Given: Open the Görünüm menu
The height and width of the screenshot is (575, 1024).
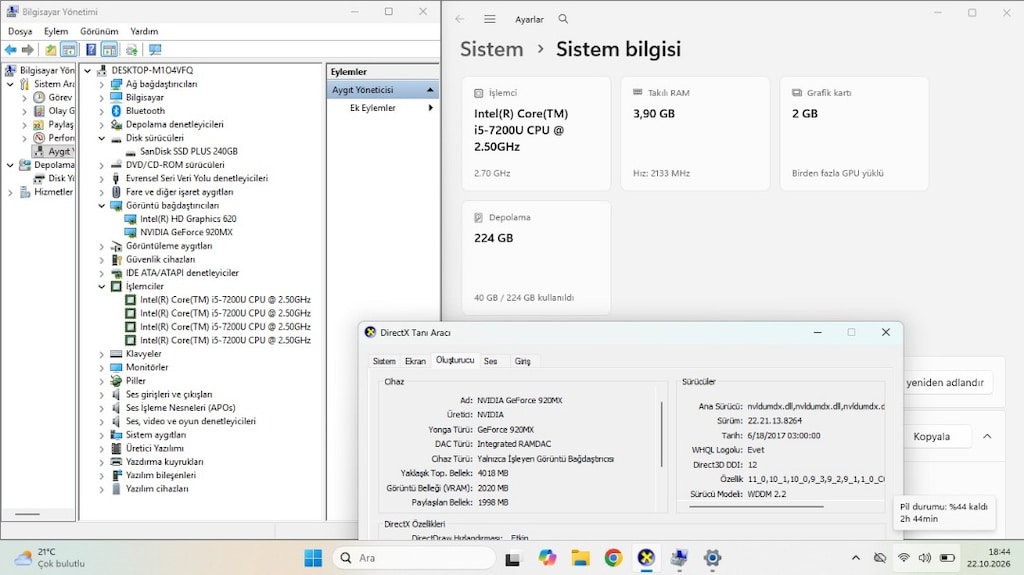Looking at the screenshot, I should [99, 31].
